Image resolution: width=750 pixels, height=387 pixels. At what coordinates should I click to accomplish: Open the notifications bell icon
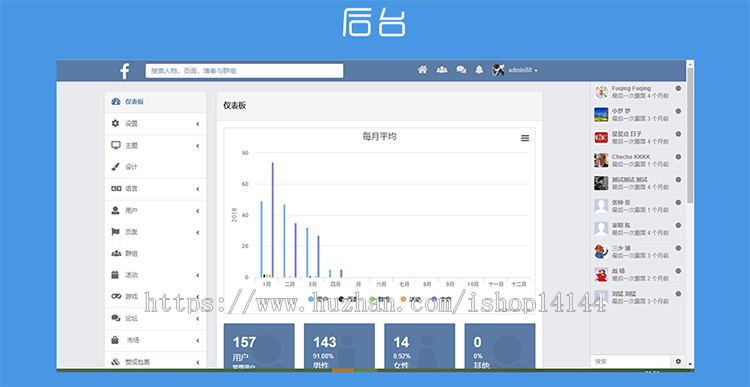(x=479, y=70)
